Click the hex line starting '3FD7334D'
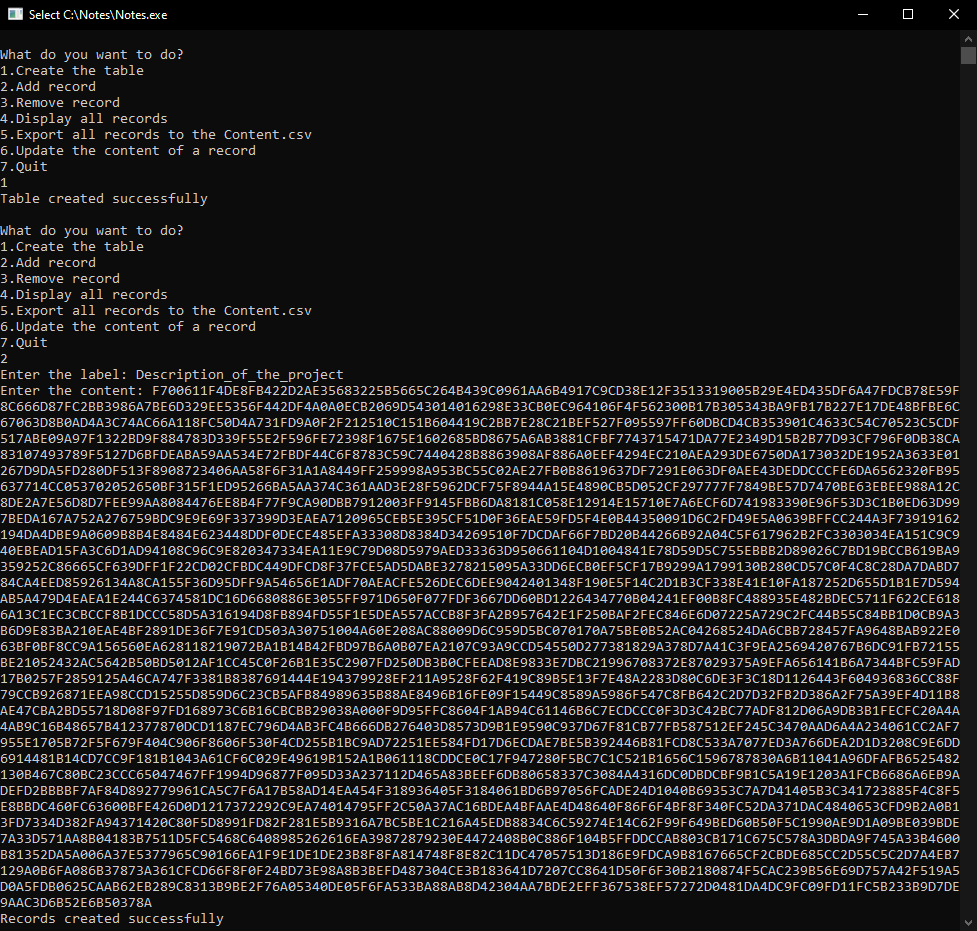This screenshot has height=931, width=977. 480,823
